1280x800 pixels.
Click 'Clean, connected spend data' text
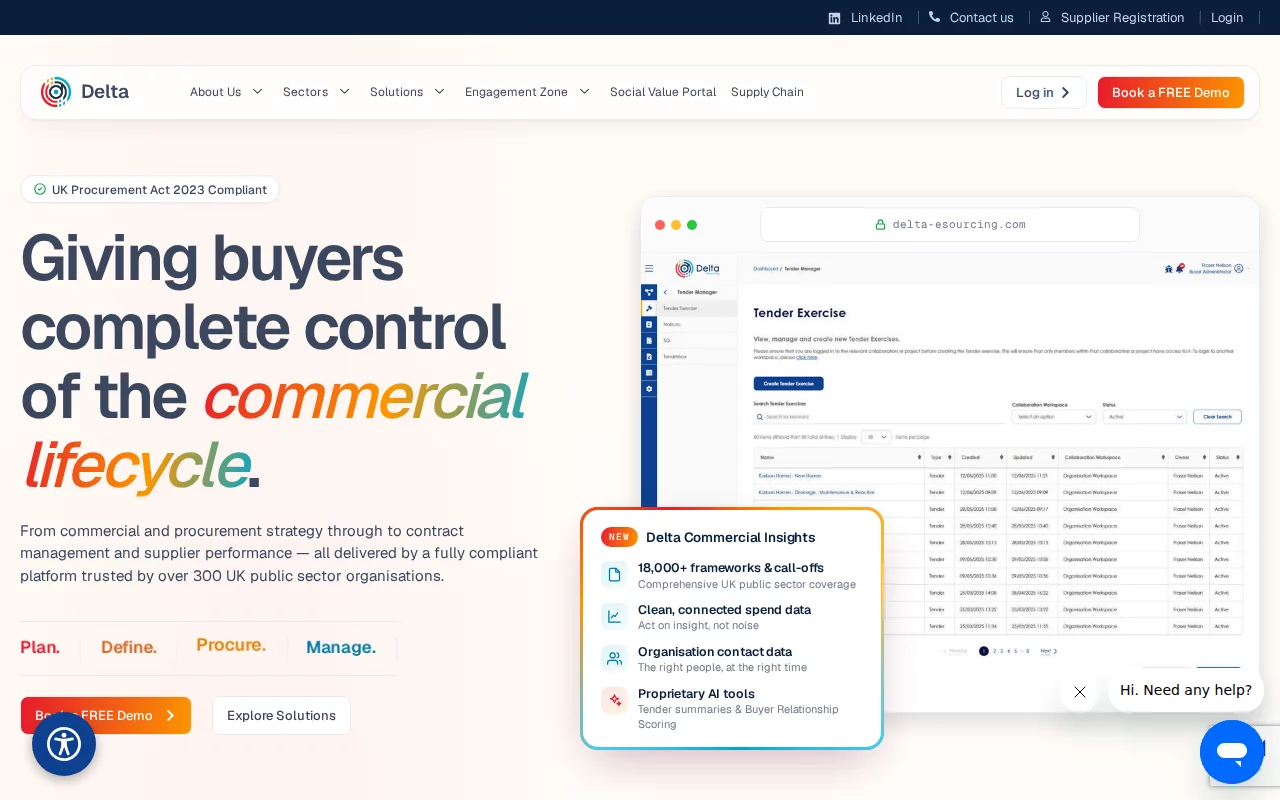724,609
